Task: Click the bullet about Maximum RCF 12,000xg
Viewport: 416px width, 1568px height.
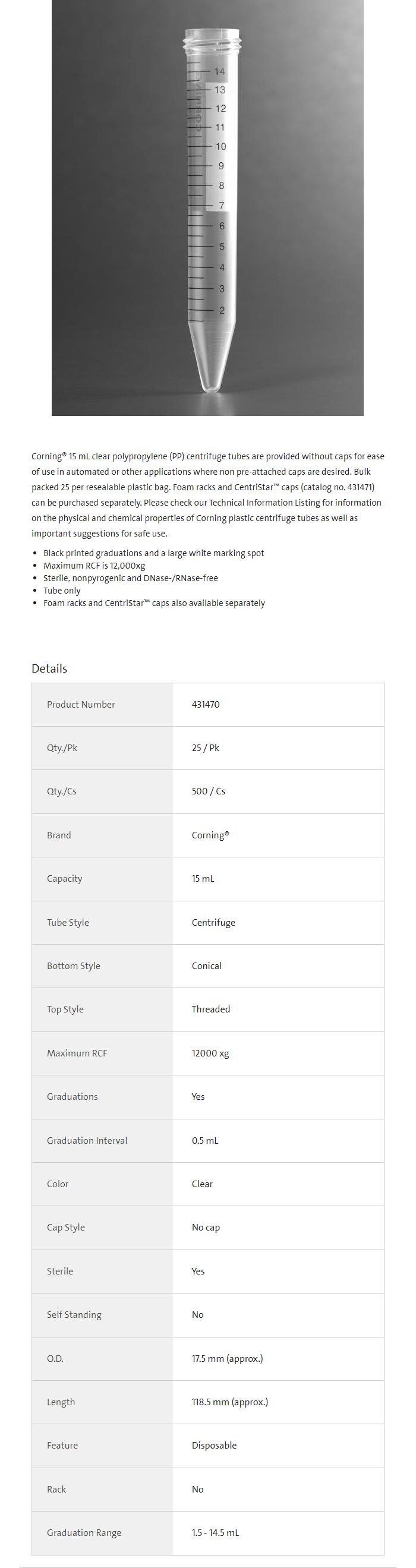Action: point(94,566)
